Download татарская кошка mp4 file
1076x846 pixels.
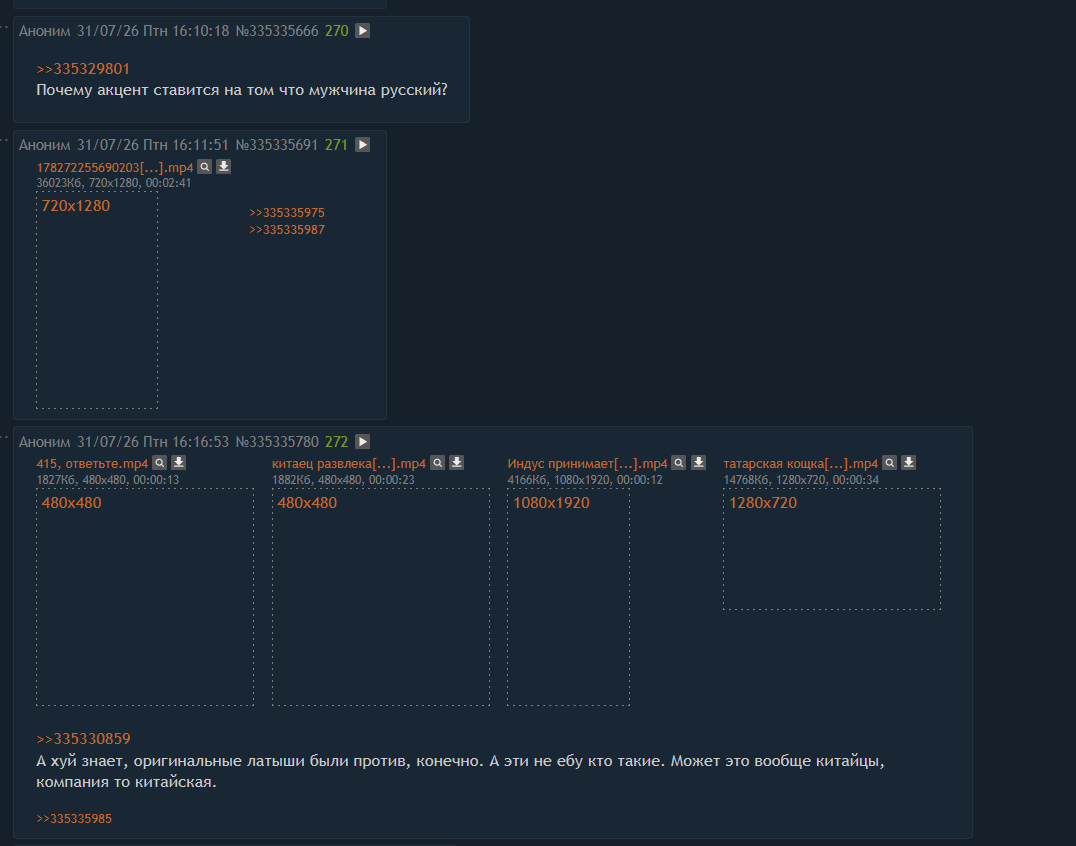click(909, 463)
